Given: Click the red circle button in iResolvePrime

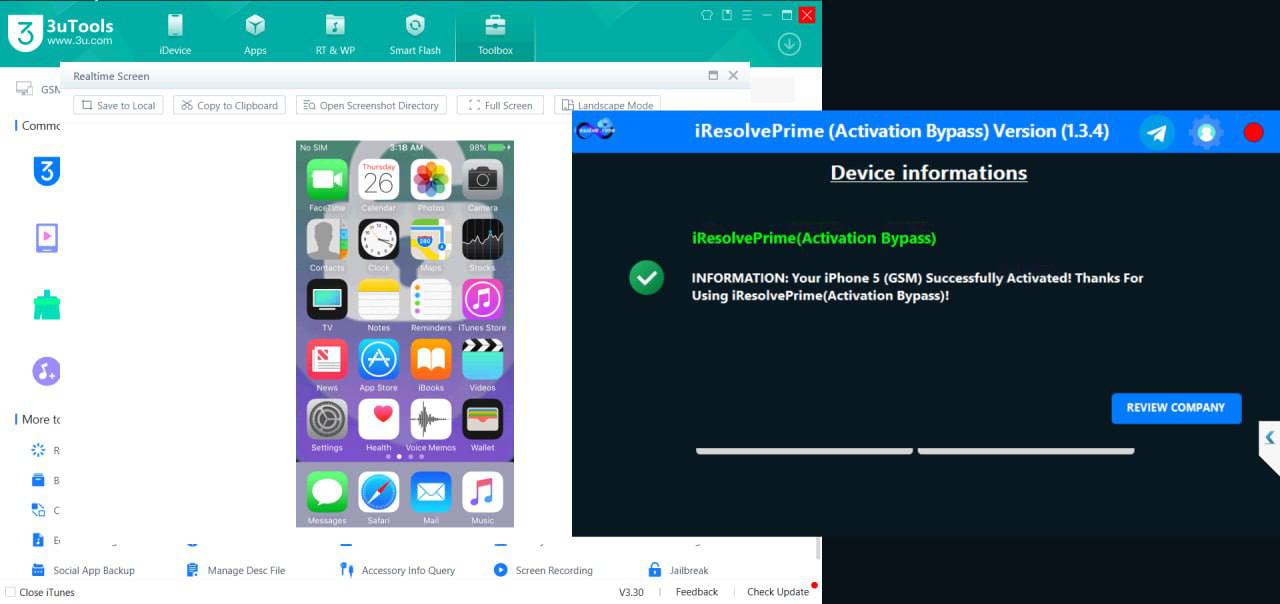Looking at the screenshot, I should tap(1253, 132).
